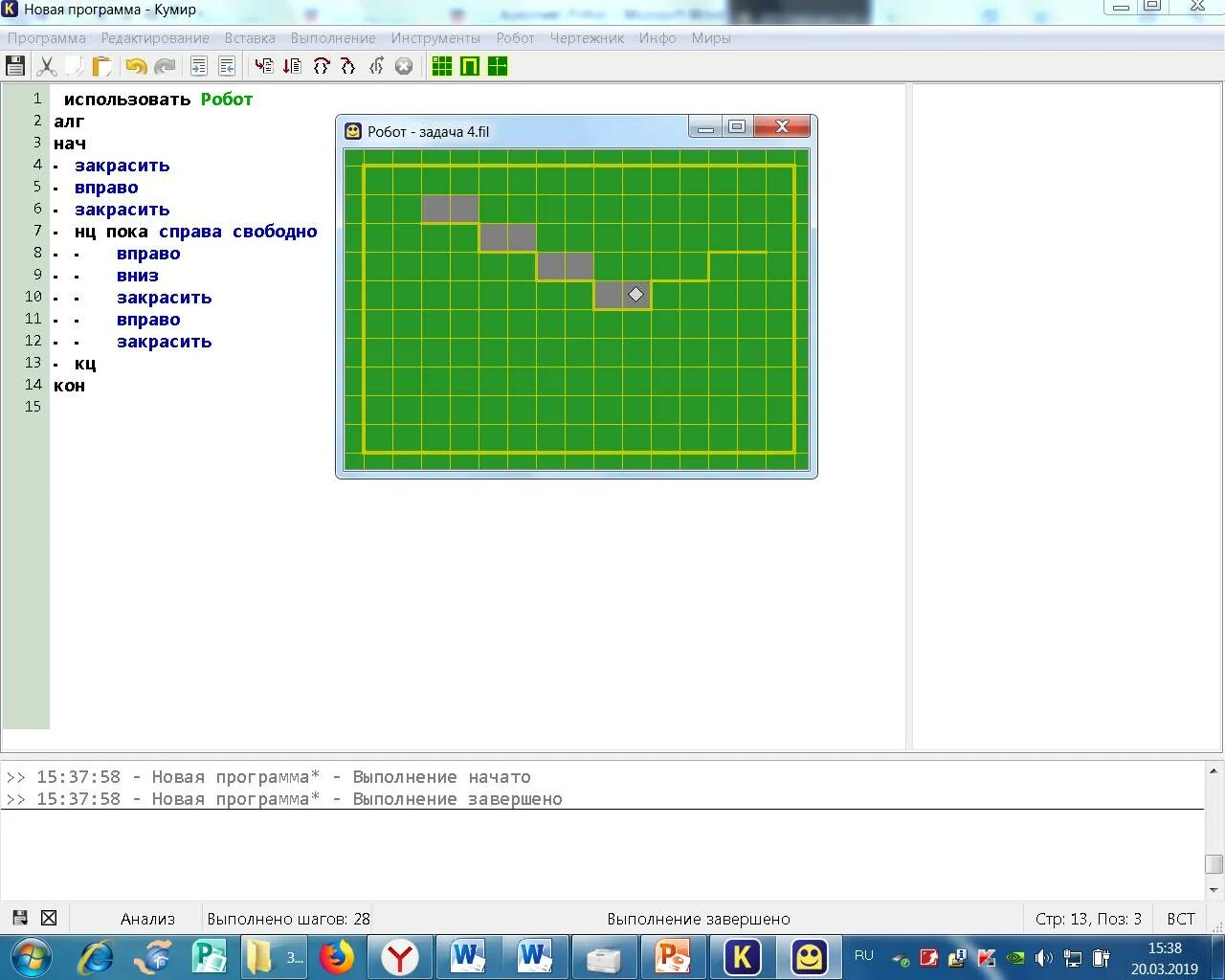Undo the last edit with yellow arrow

pyautogui.click(x=136, y=66)
